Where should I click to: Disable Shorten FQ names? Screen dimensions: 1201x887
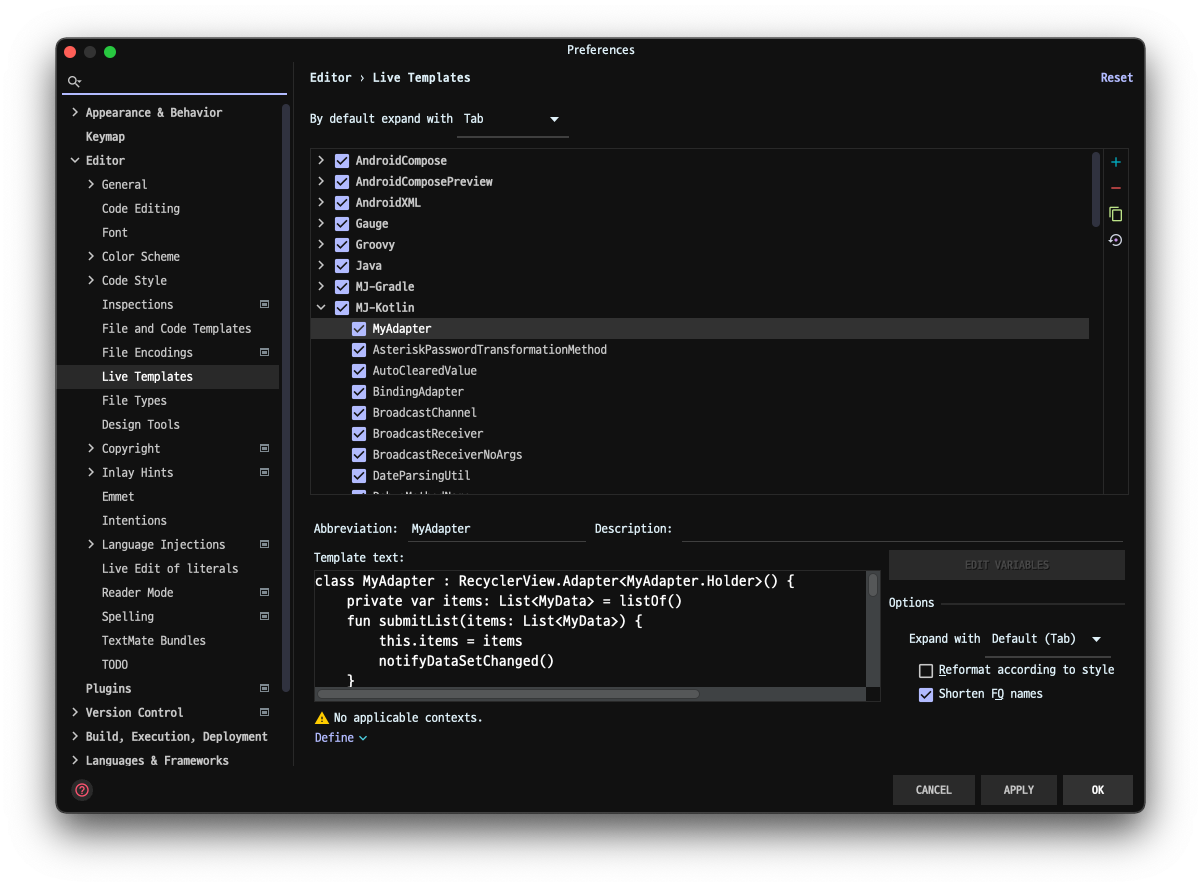tap(926, 693)
